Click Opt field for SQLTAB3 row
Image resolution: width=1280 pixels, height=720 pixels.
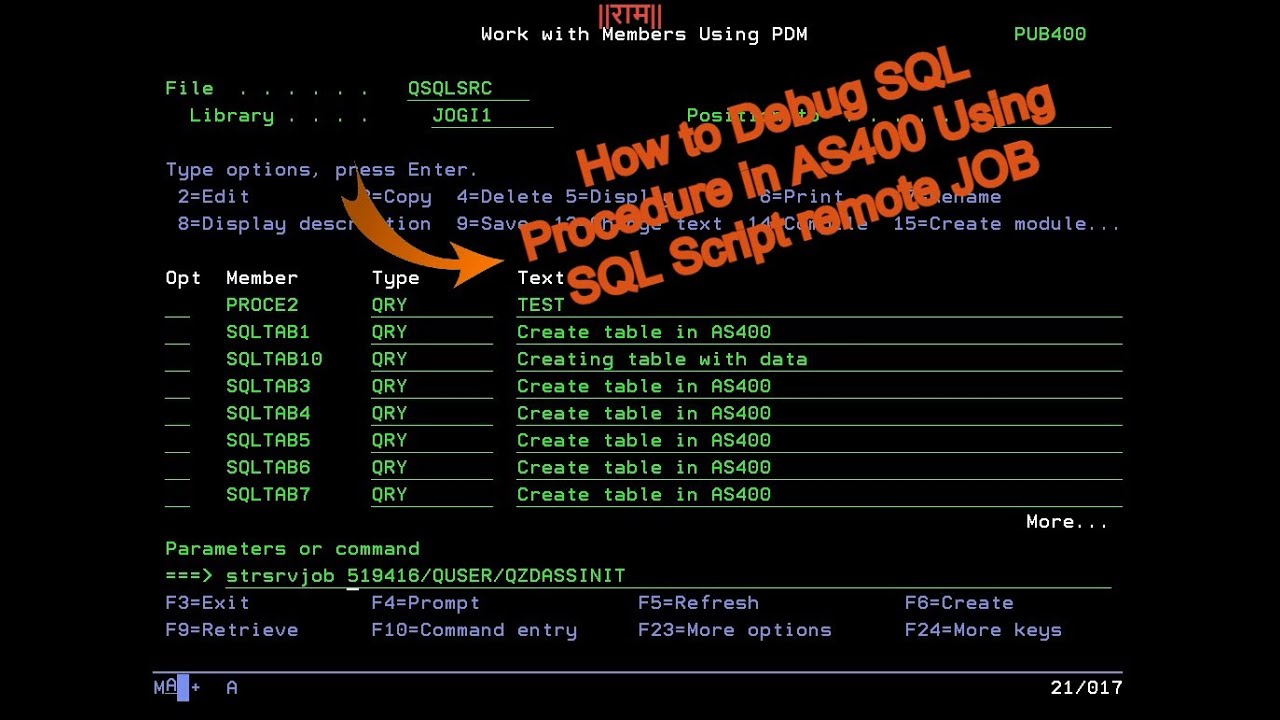pyautogui.click(x=177, y=387)
